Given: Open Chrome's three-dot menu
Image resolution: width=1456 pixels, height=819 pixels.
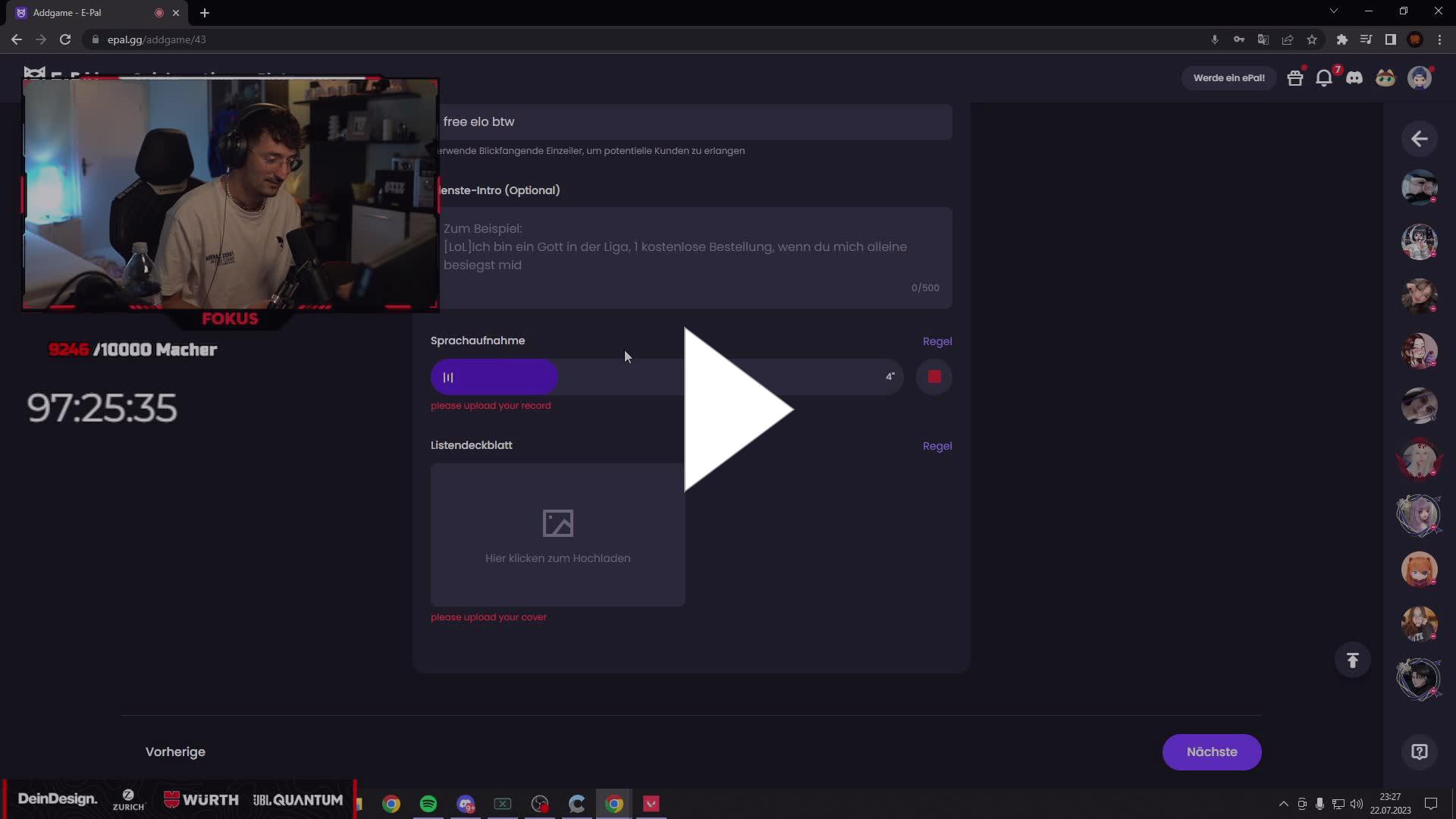Looking at the screenshot, I should tap(1439, 39).
